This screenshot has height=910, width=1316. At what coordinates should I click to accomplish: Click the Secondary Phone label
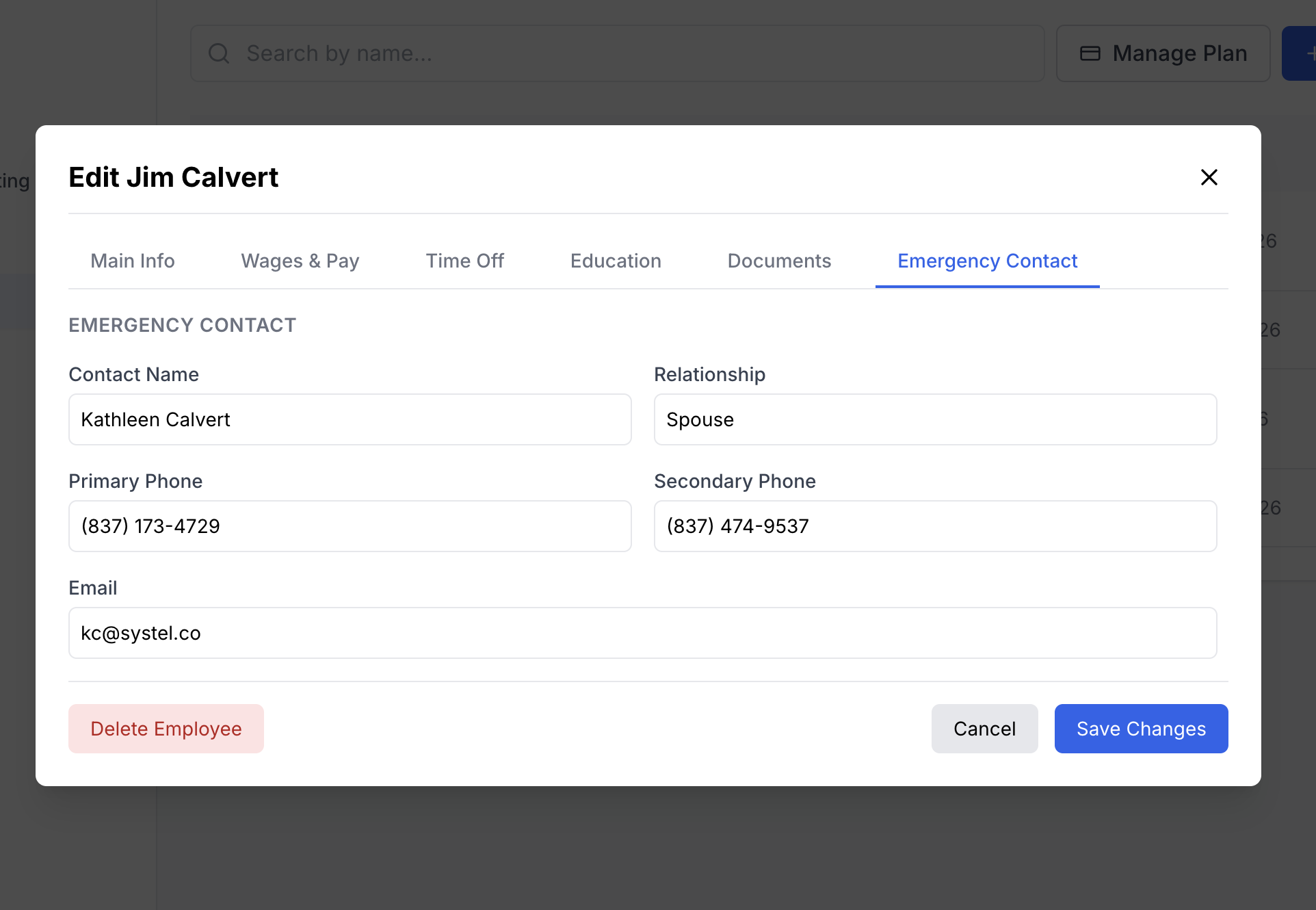735,481
